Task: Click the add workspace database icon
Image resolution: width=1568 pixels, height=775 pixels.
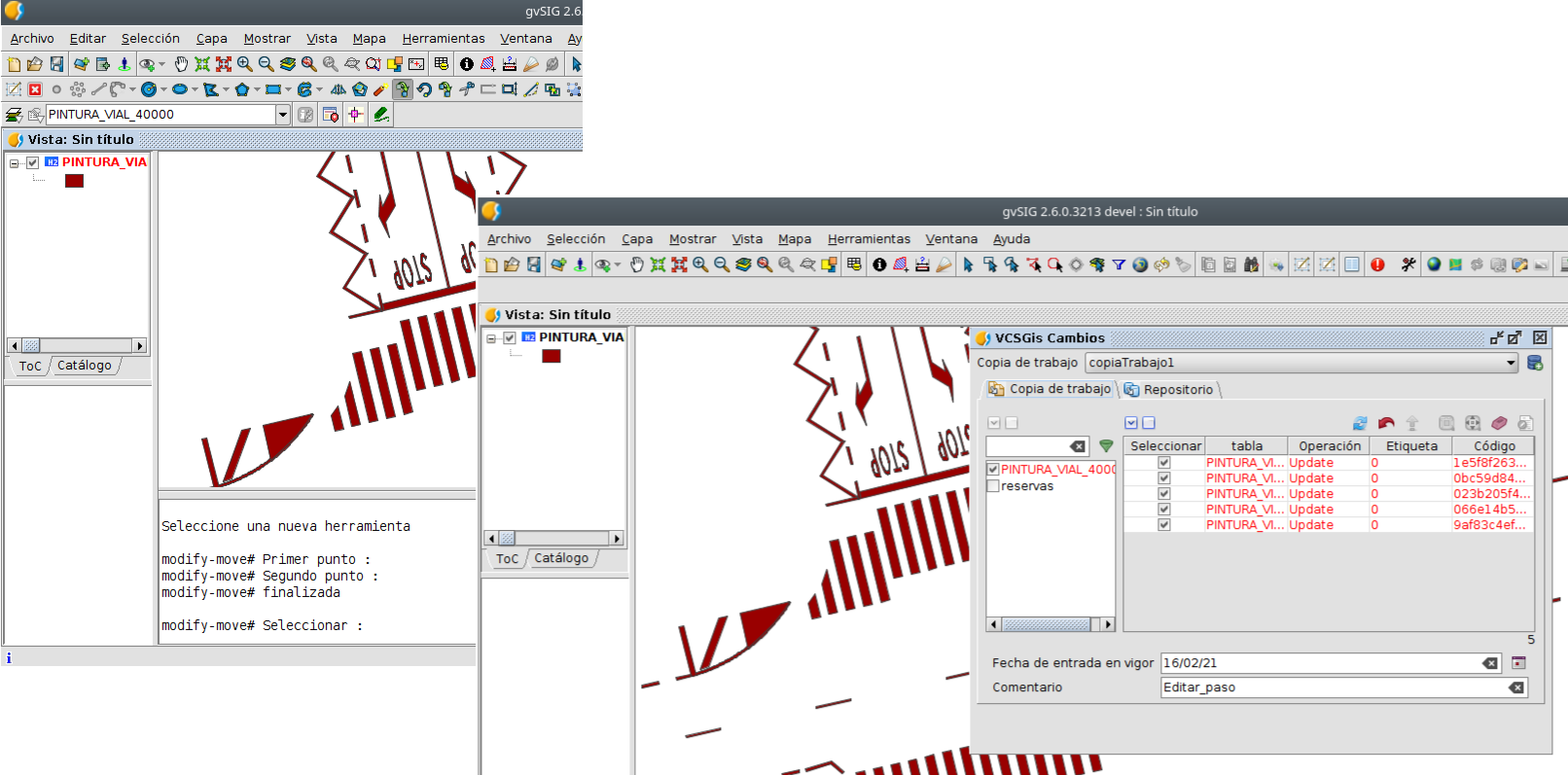Action: 1535,363
